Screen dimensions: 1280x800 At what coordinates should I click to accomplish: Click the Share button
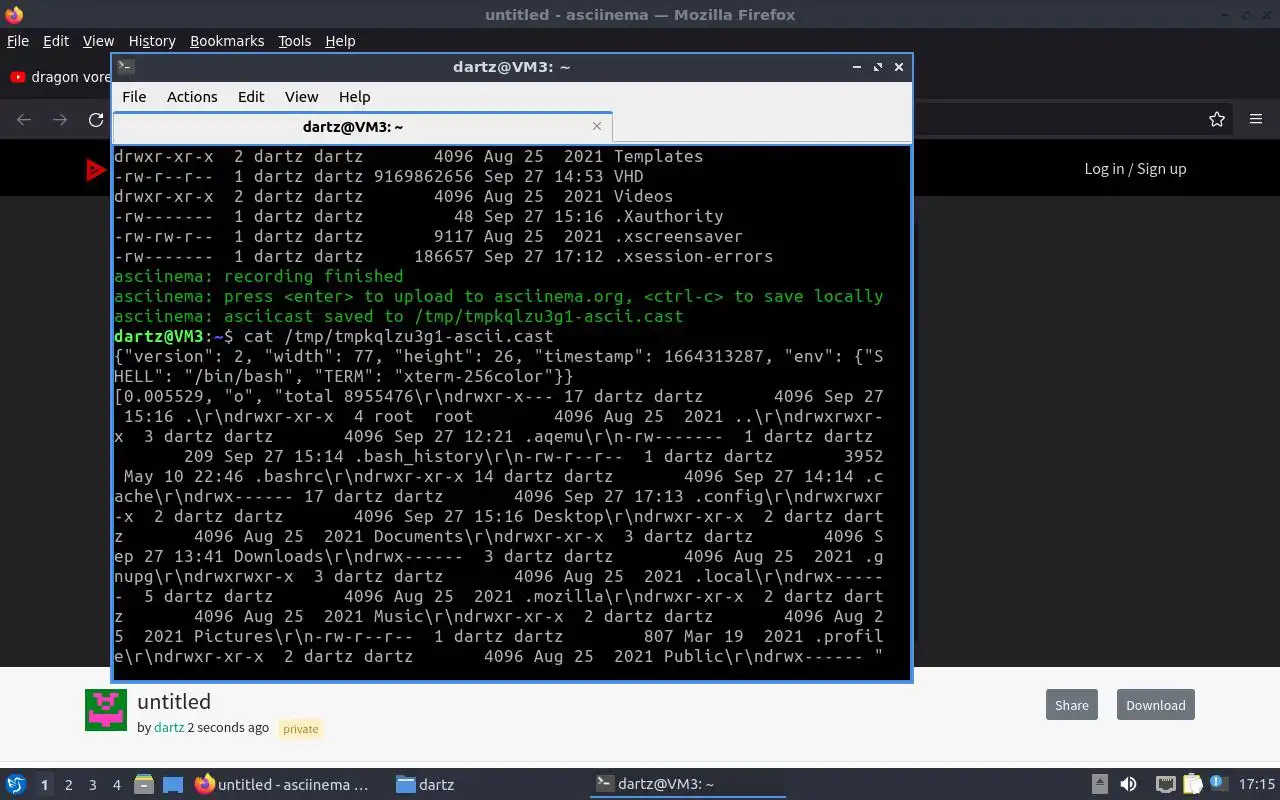[x=1071, y=705]
